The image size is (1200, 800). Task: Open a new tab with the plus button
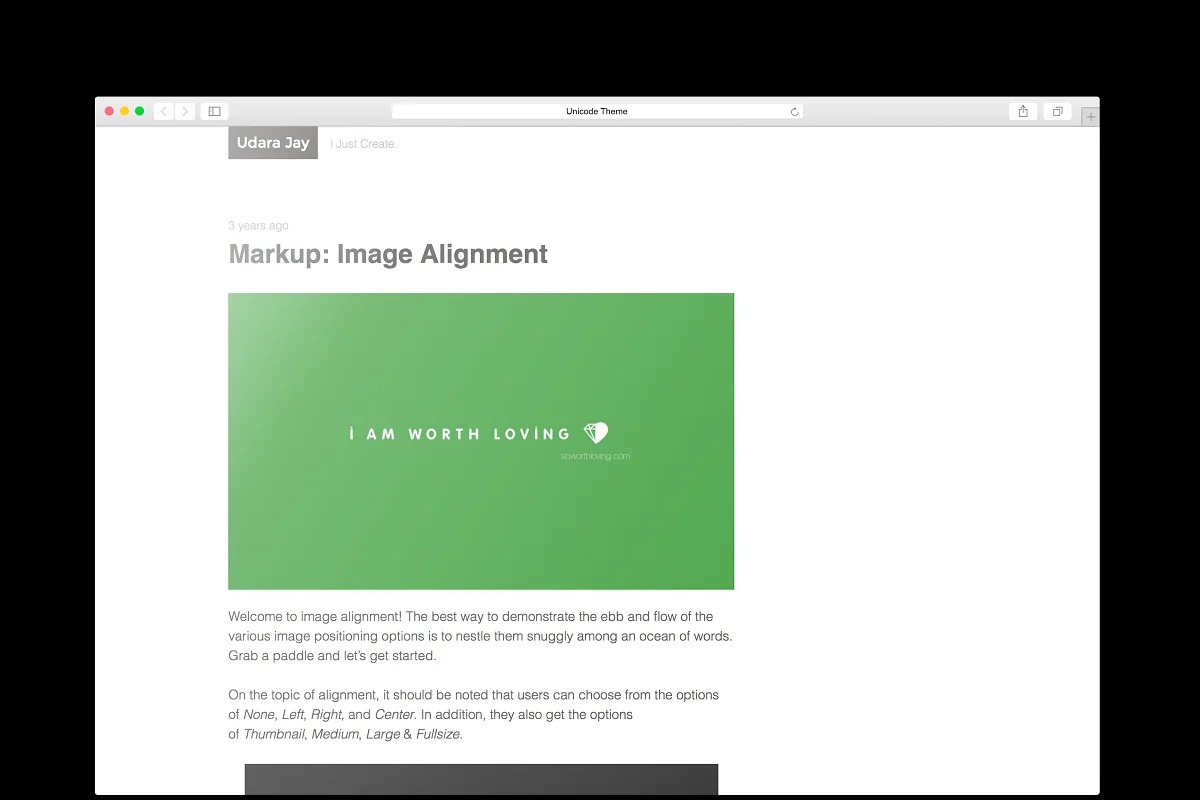(1091, 117)
